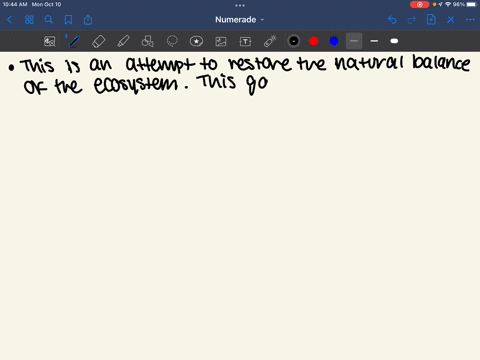The image size is (480, 360).
Task: Choose the black pen color
Action: click(x=294, y=41)
